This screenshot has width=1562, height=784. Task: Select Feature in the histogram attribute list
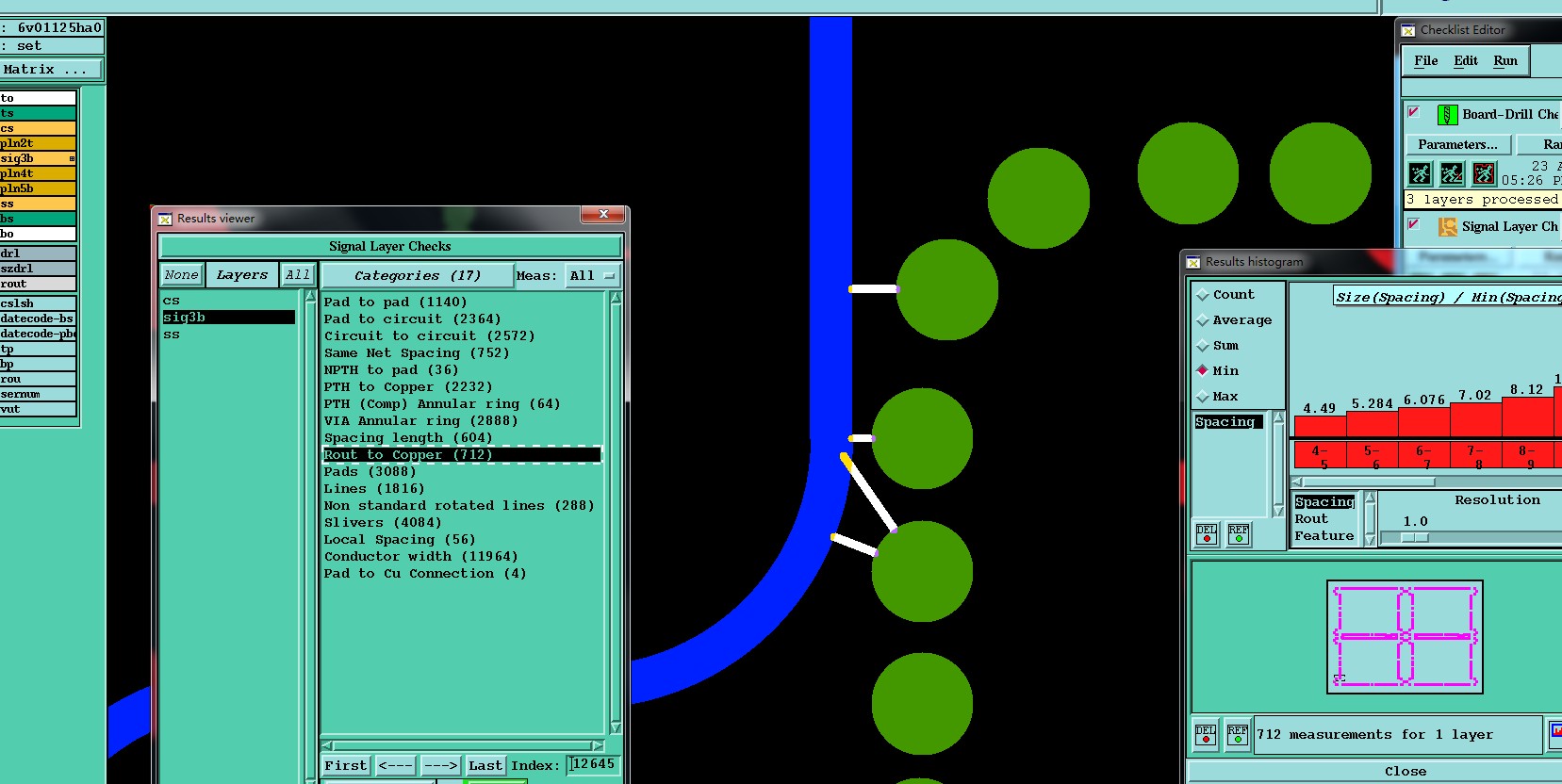(1324, 536)
